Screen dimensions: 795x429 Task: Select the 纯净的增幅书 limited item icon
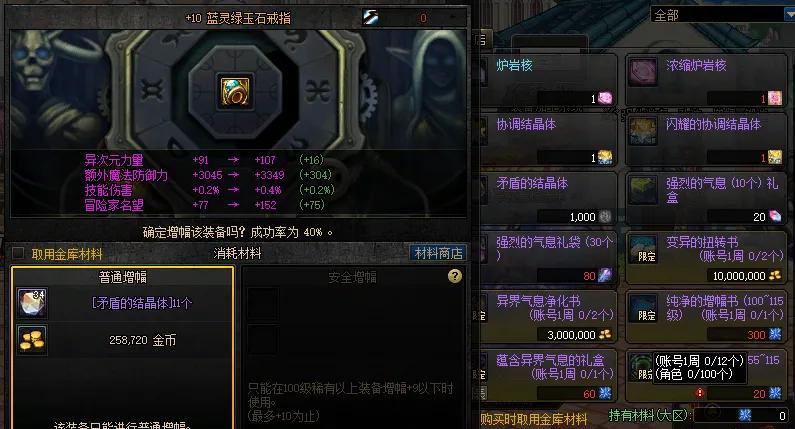point(643,308)
